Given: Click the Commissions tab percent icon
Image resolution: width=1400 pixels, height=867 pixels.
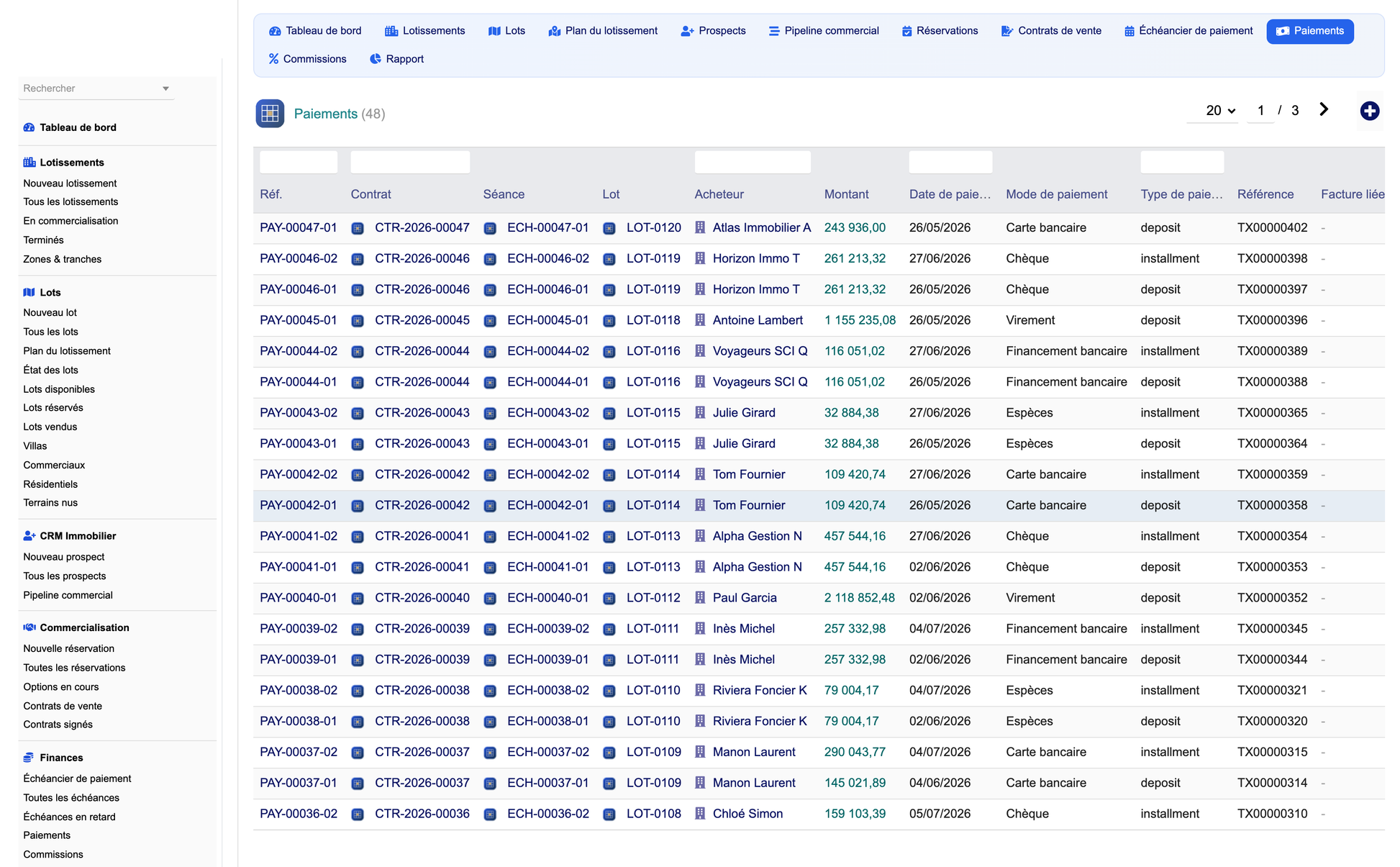Looking at the screenshot, I should click(x=273, y=59).
